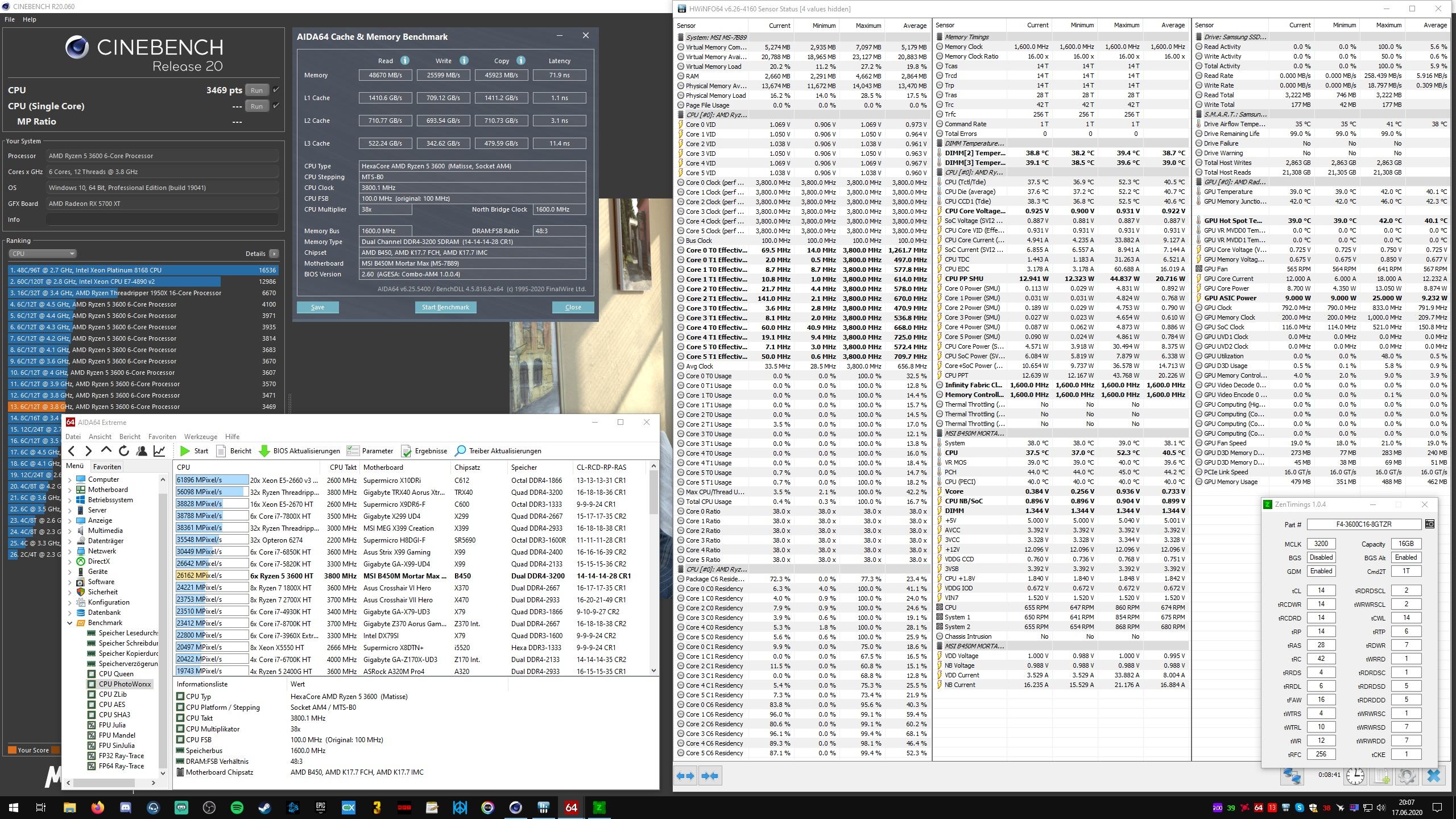The image size is (1456, 819).
Task: Open the AIDA64 Datei menu
Action: pyautogui.click(x=73, y=437)
